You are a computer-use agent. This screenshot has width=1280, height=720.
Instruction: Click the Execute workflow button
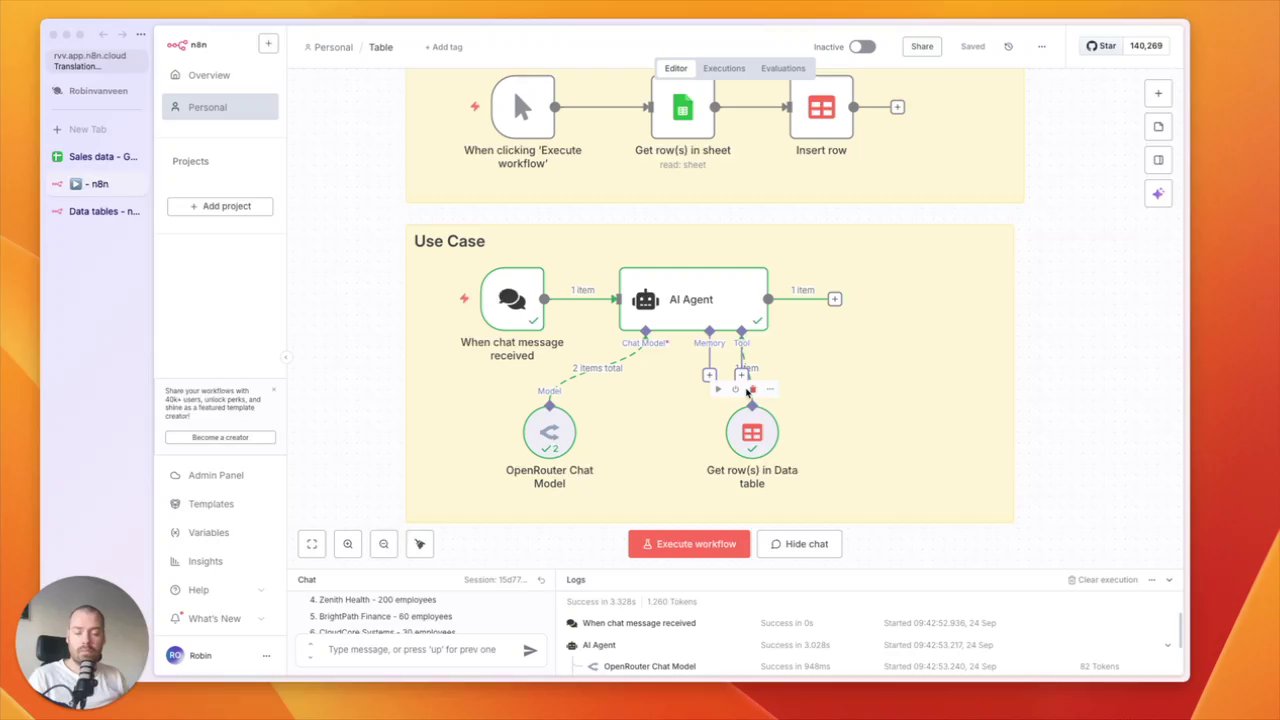(x=689, y=544)
